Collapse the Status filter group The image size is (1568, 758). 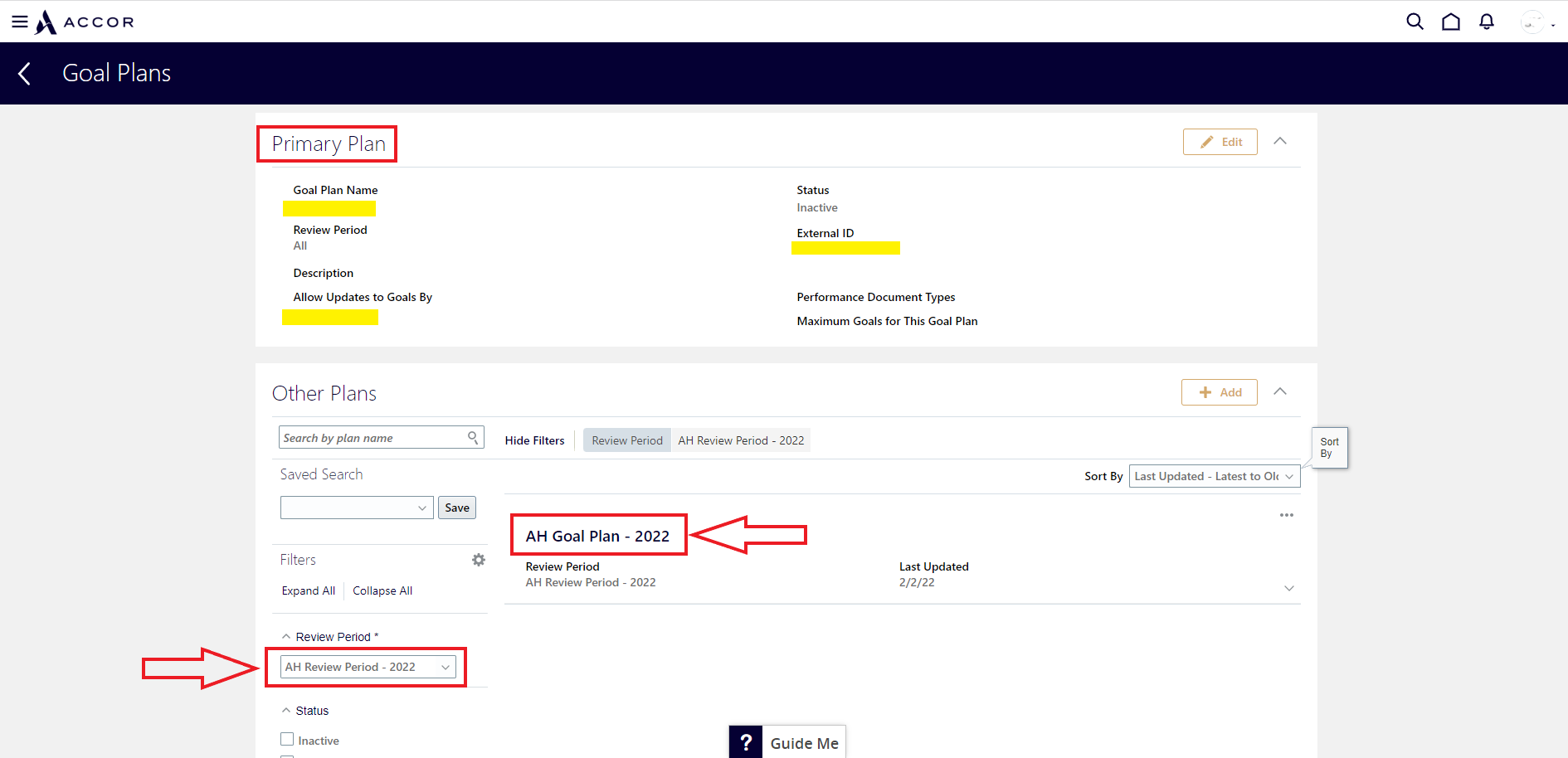[x=286, y=711]
